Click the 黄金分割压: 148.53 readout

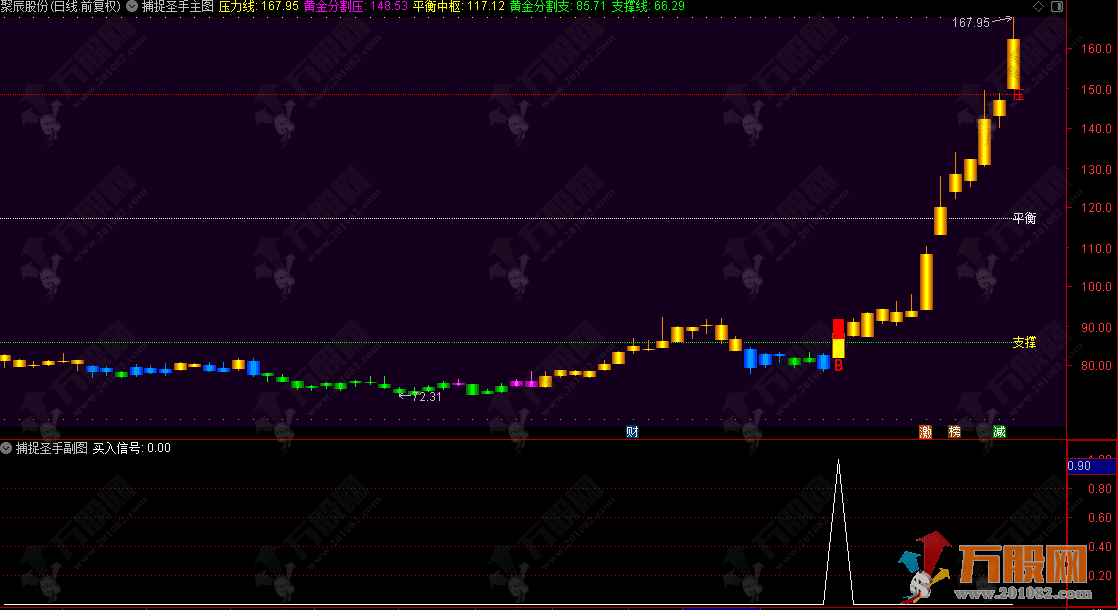pyautogui.click(x=356, y=6)
